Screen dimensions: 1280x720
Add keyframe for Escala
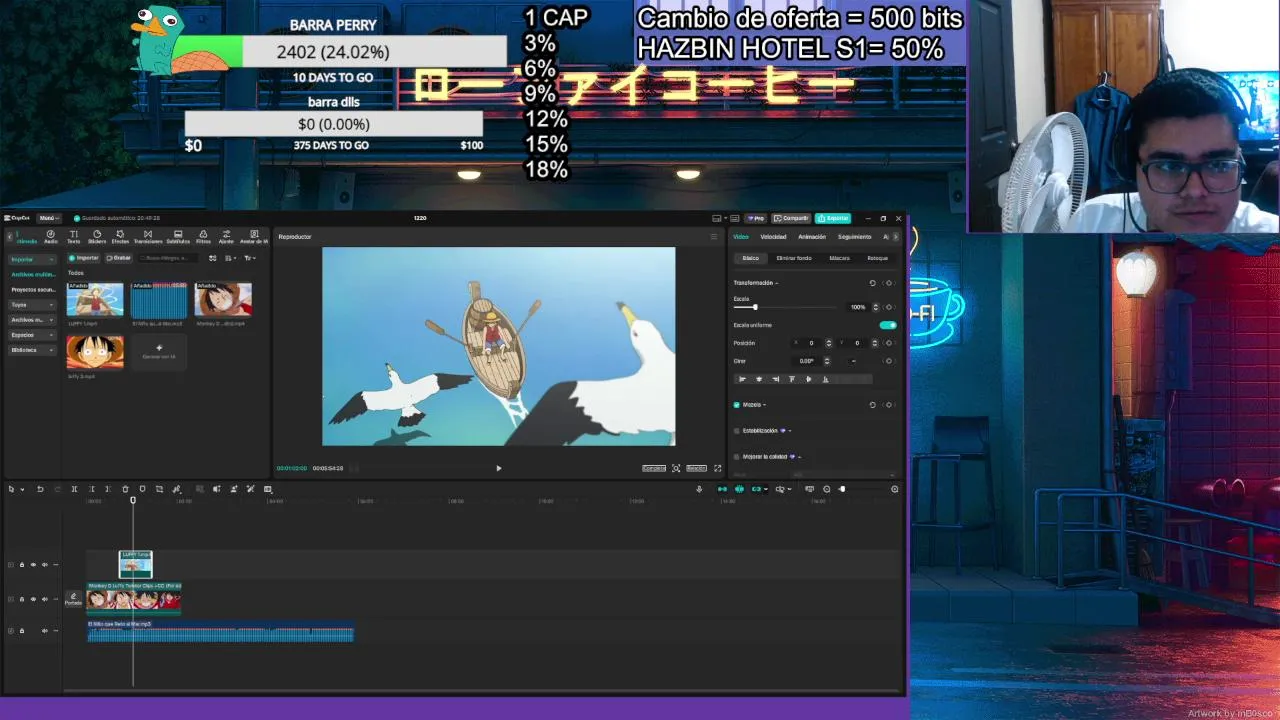888,307
